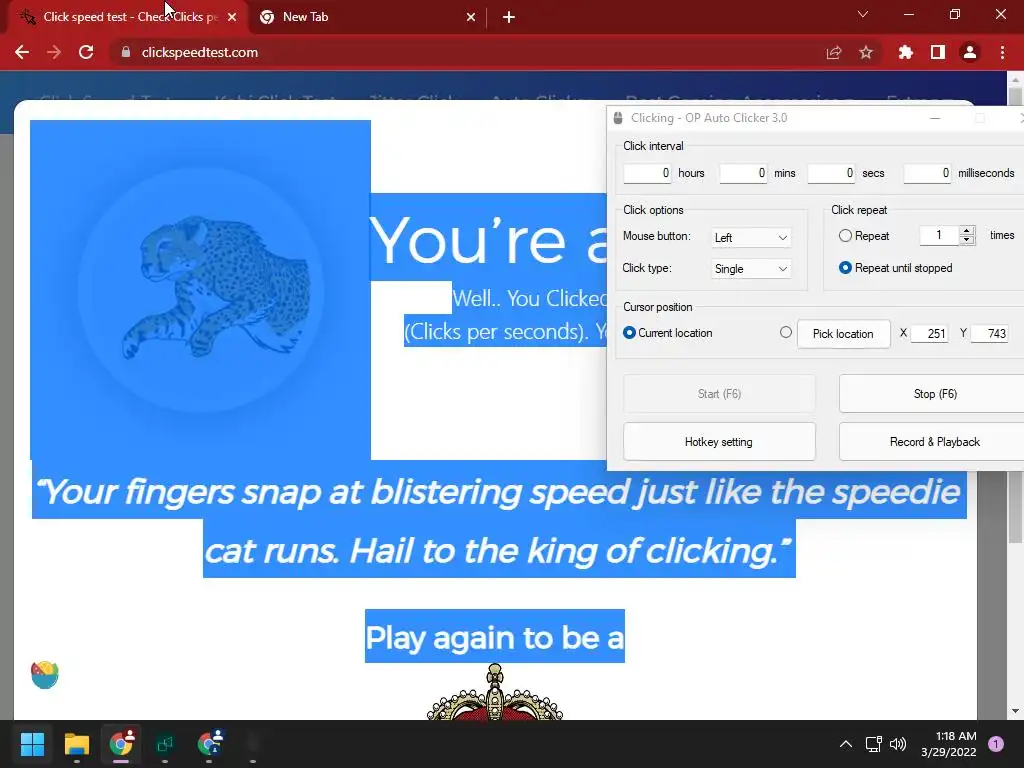Open the Click type dropdown
This screenshot has height=768, width=1024.
(751, 269)
